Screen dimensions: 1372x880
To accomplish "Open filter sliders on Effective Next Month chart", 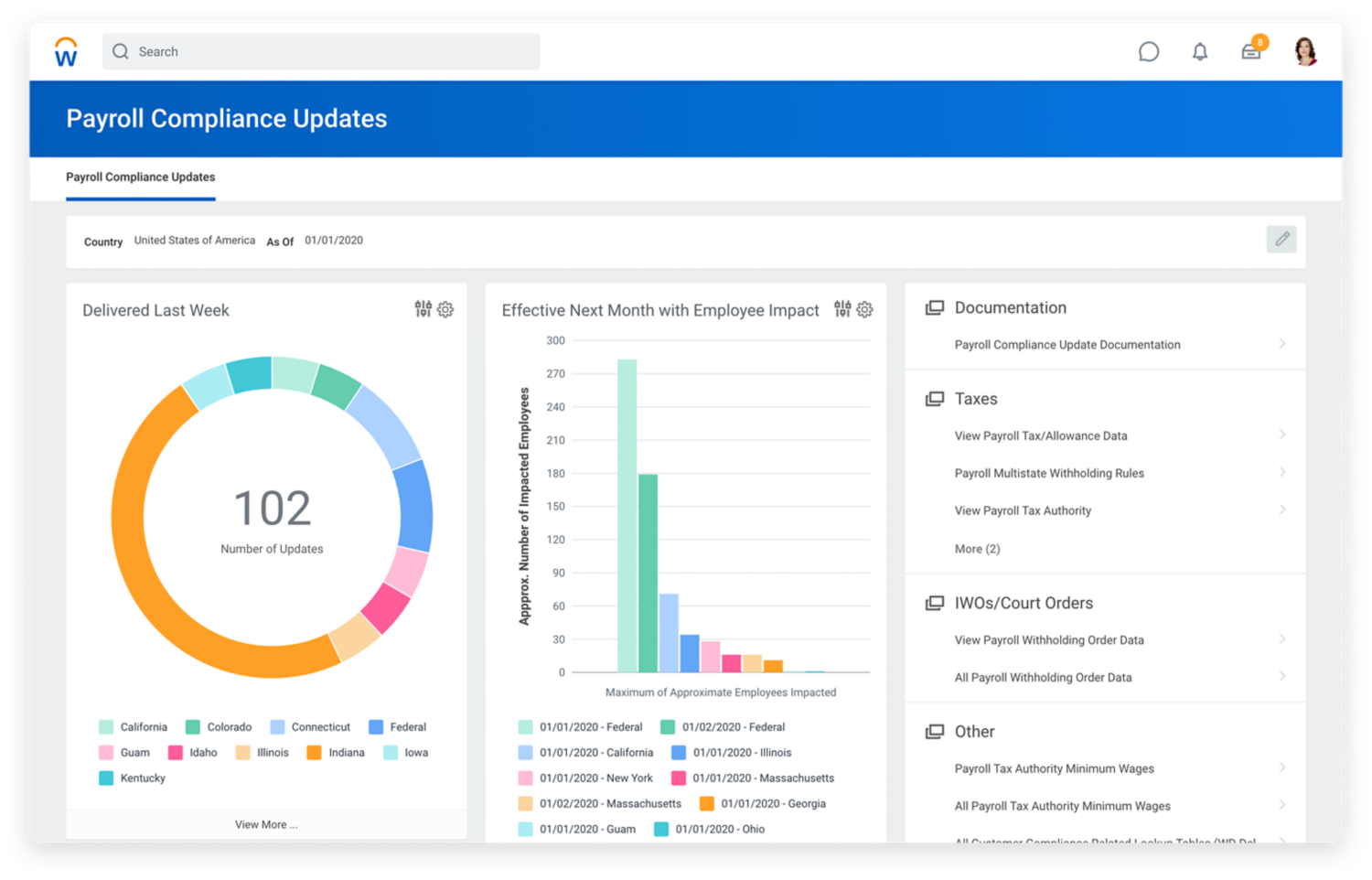I will (x=842, y=309).
